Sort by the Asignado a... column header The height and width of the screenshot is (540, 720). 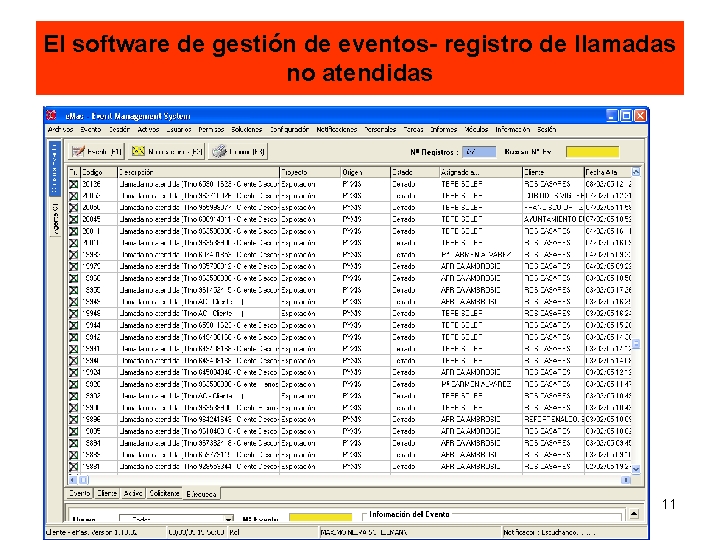pos(480,172)
